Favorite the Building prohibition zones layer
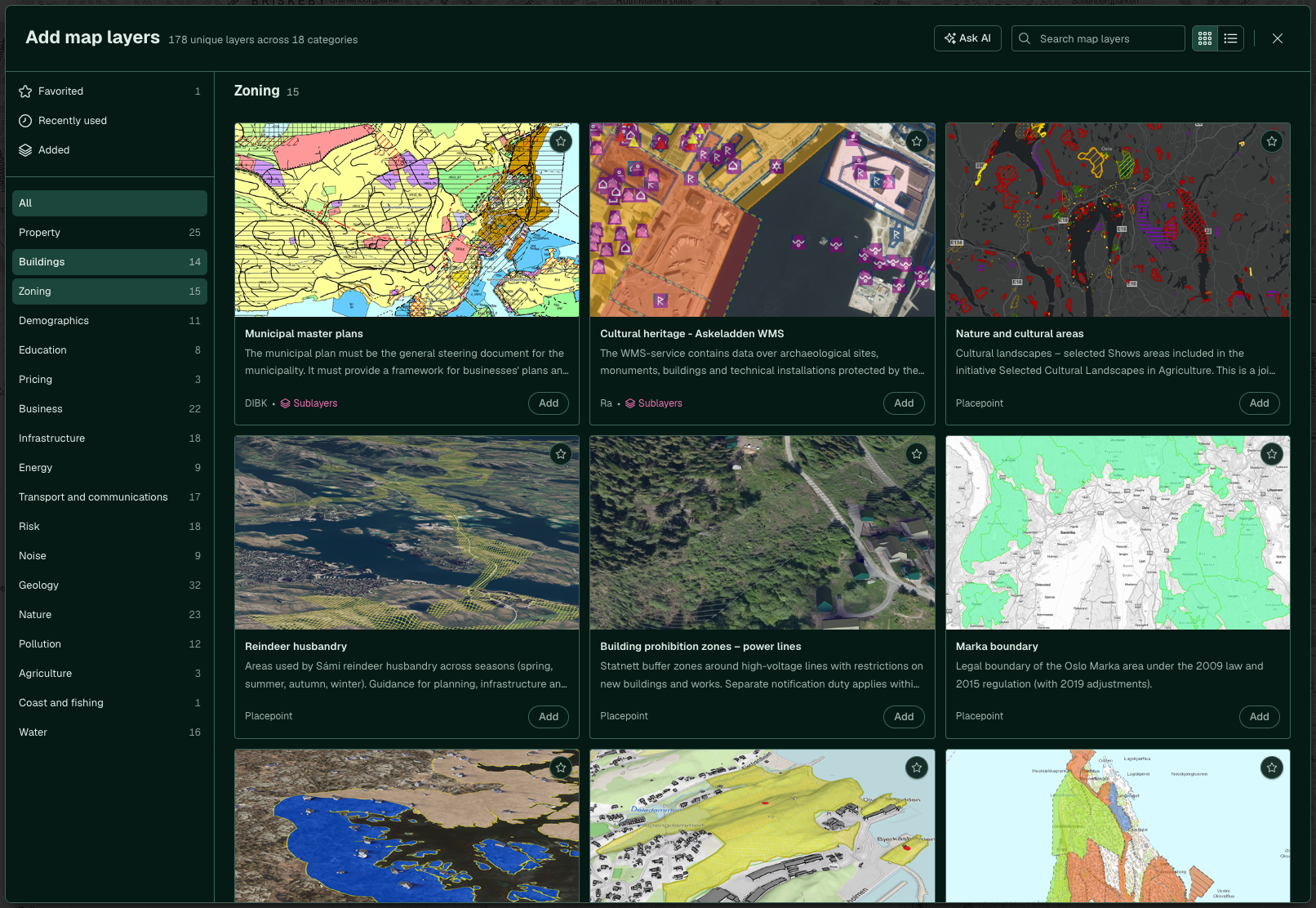Screen dimensions: 1316x908 917,454
